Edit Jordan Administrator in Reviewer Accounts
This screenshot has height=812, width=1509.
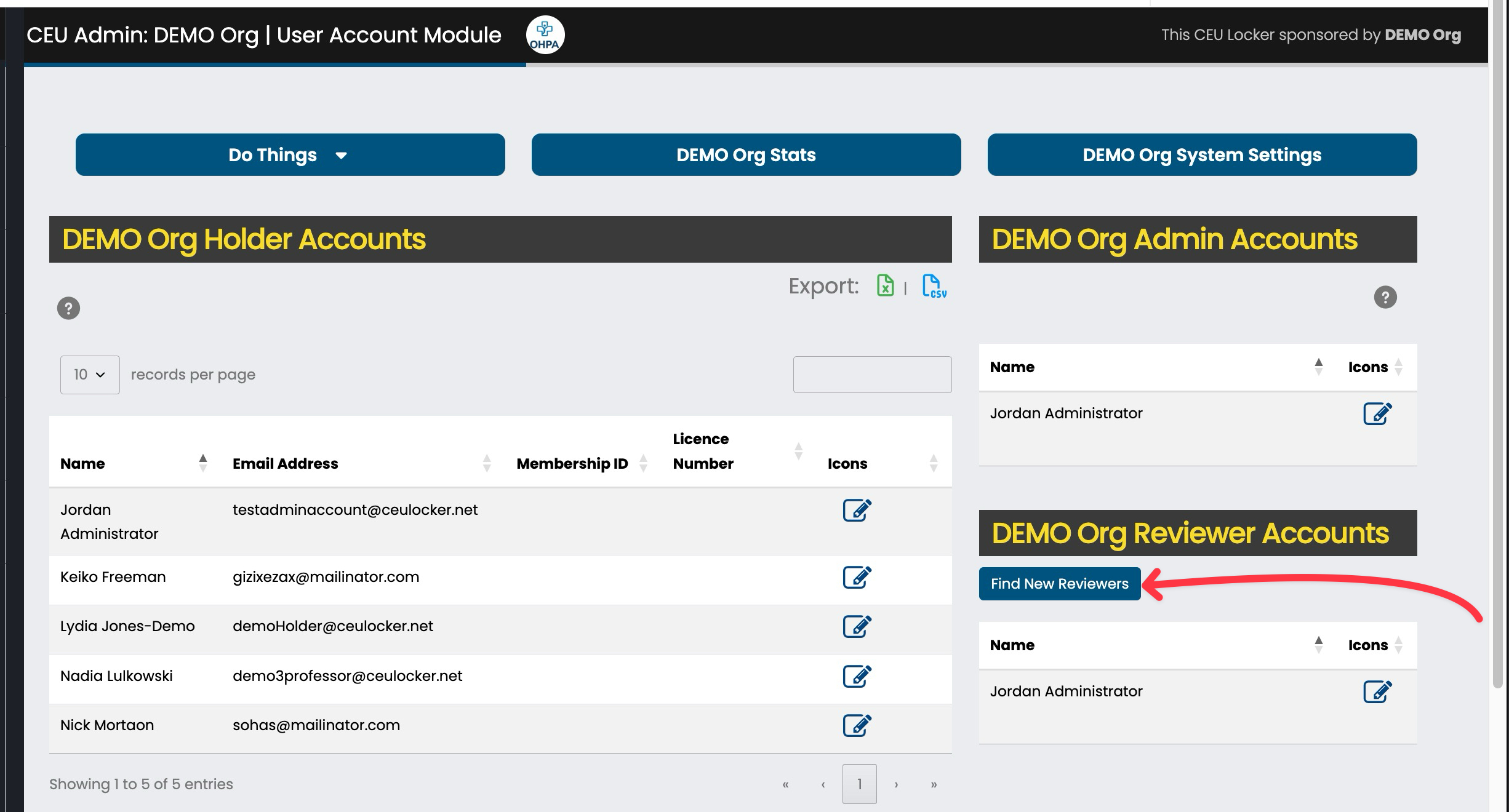(1377, 691)
